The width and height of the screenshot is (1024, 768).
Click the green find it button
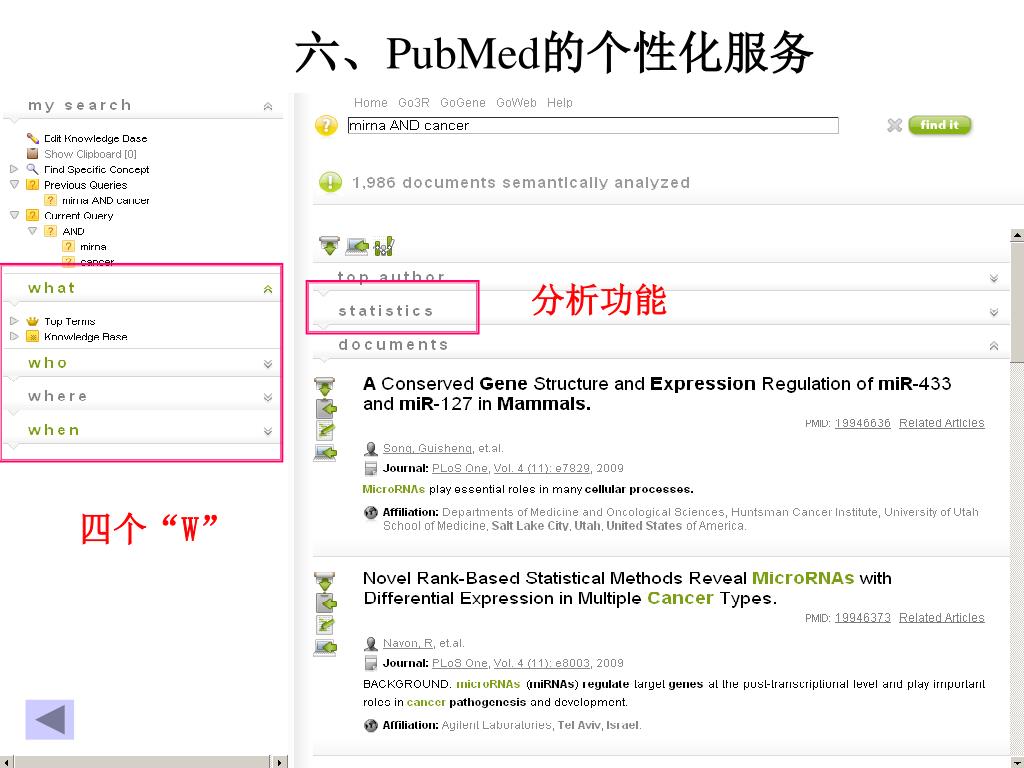click(x=940, y=125)
